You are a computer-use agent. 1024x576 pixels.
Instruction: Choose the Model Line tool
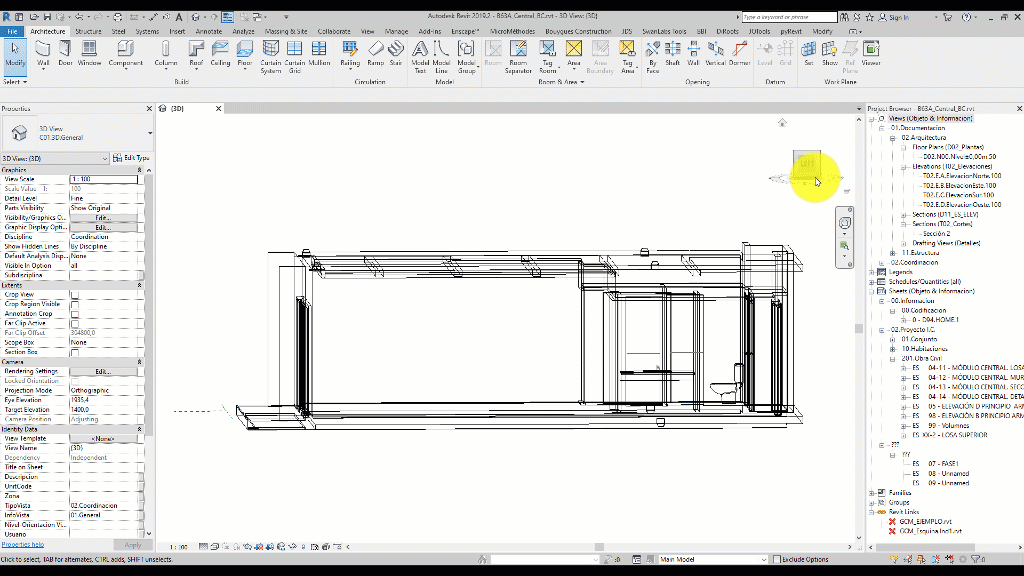[x=441, y=57]
